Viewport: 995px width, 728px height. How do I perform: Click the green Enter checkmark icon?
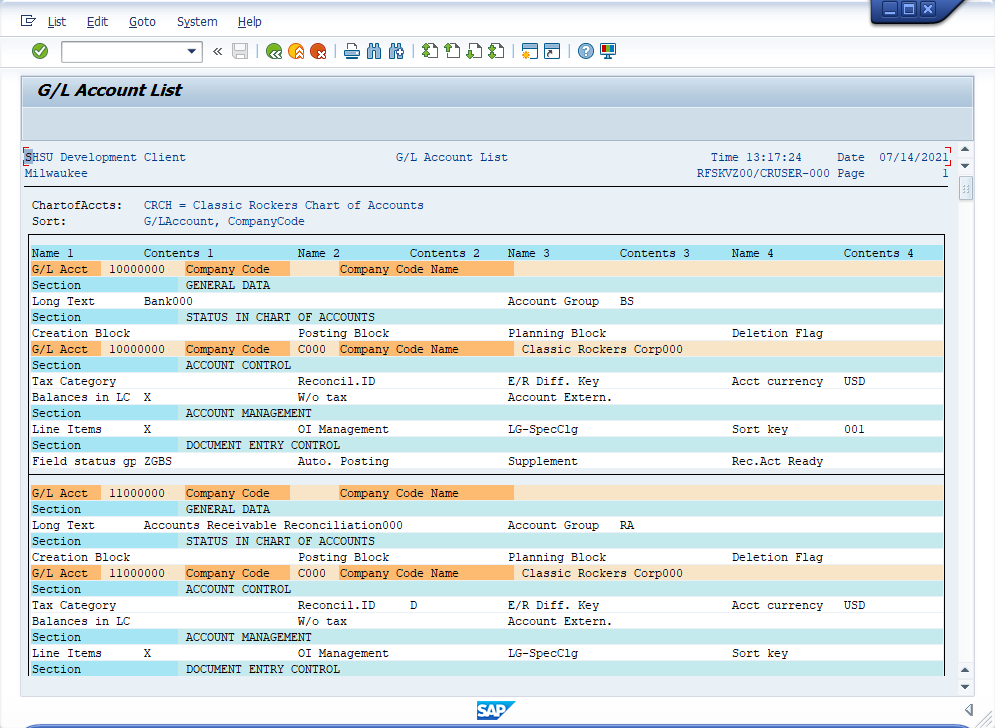40,51
